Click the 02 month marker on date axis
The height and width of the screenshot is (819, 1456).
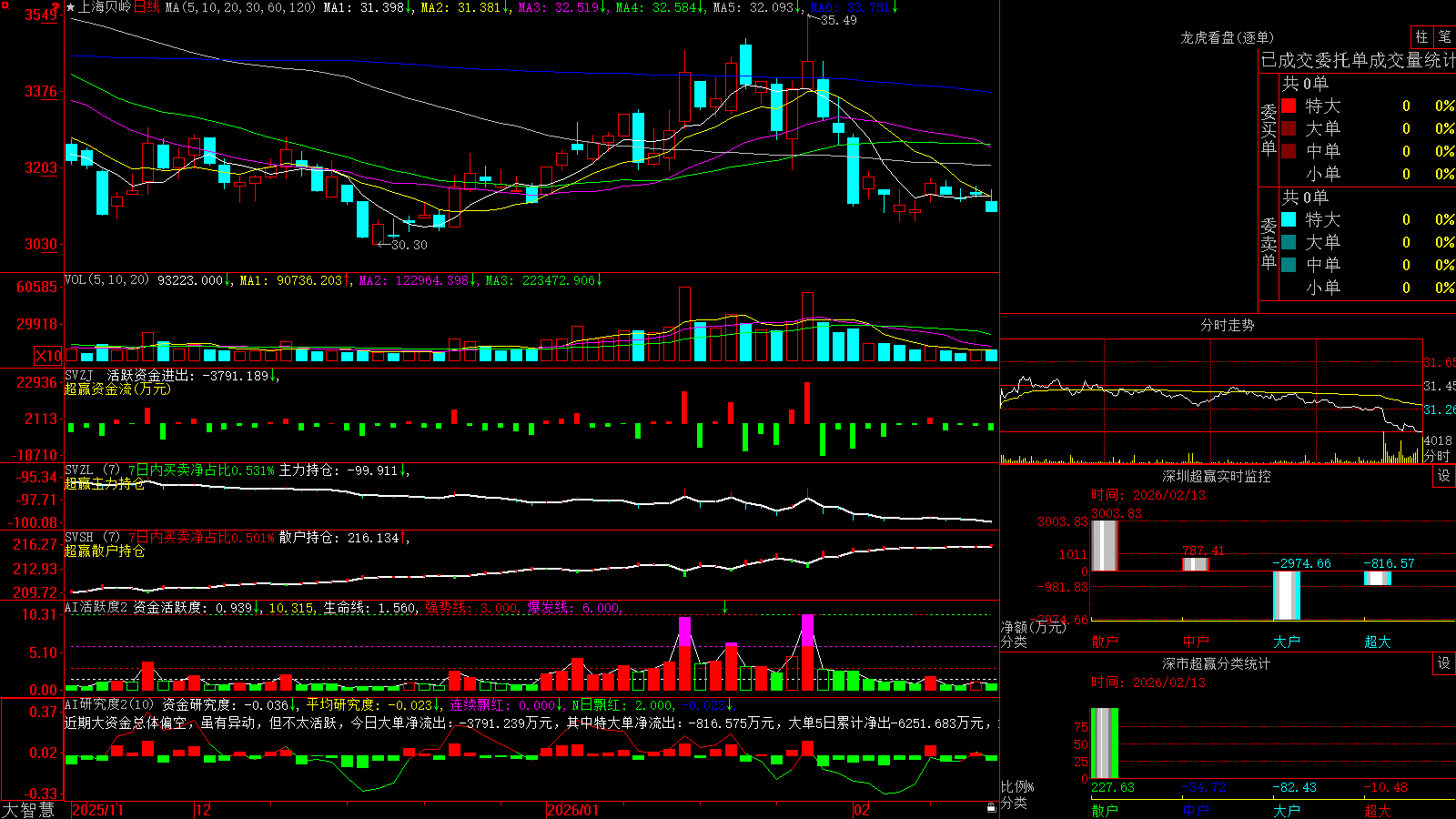[x=862, y=810]
